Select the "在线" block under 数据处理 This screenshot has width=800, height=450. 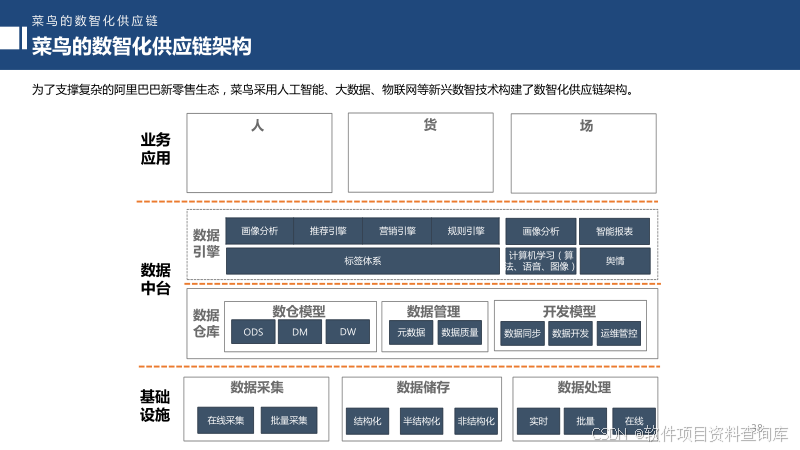(634, 421)
